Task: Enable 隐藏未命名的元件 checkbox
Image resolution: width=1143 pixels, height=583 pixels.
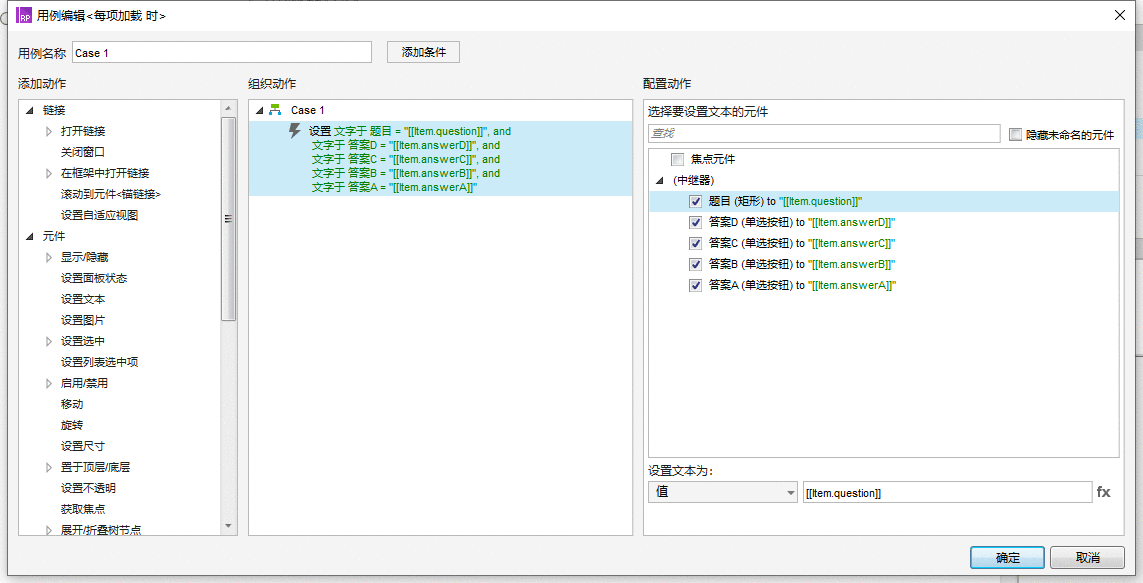Action: [x=1015, y=134]
